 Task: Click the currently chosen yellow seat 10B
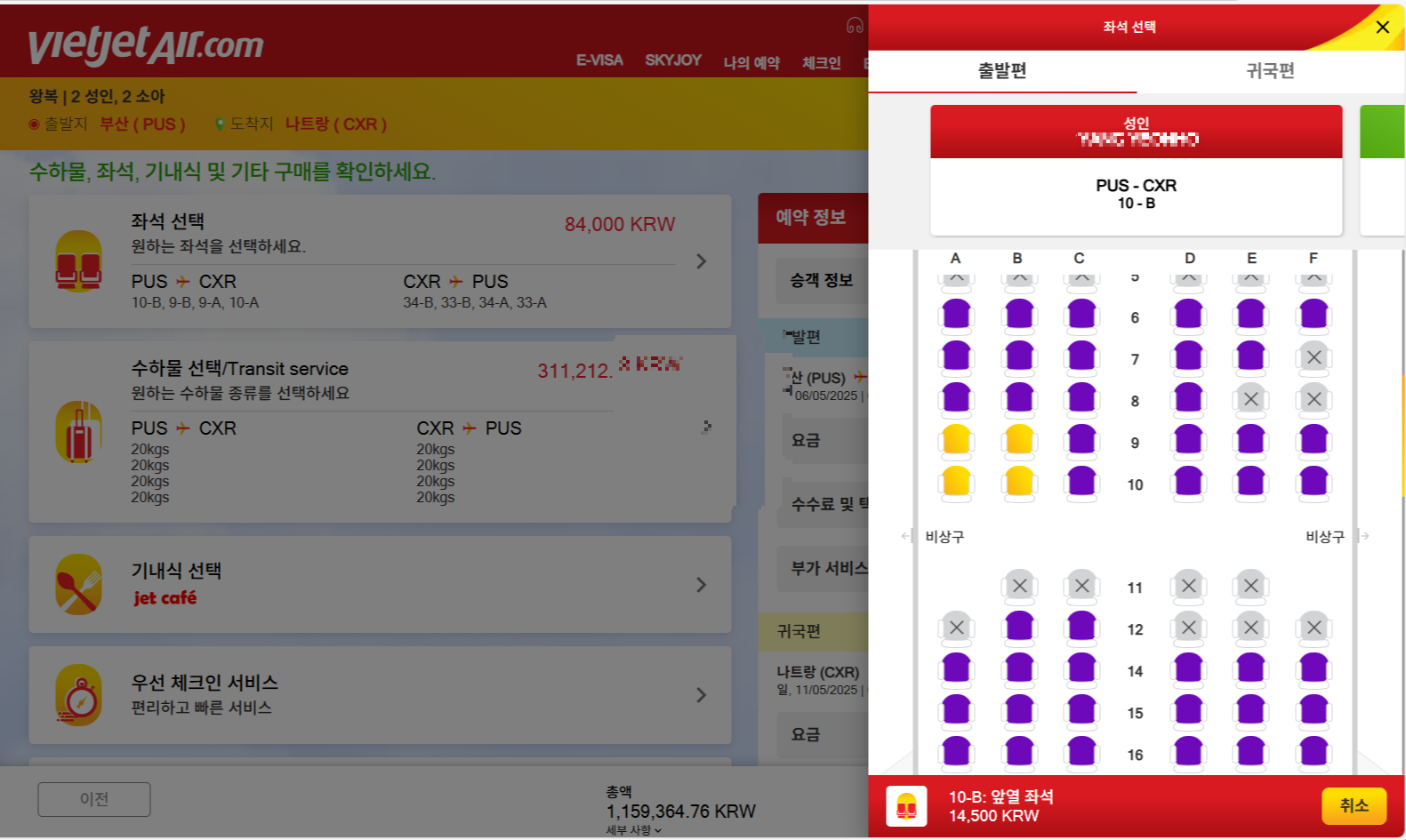click(1019, 483)
